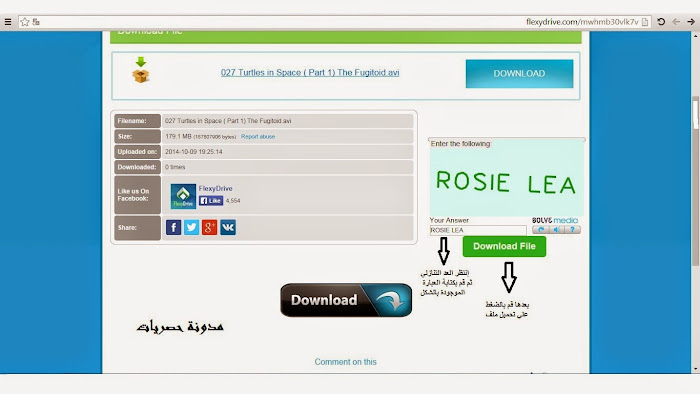The width and height of the screenshot is (700, 394).
Task: Reload the page with refresh icon
Action: point(661,21)
